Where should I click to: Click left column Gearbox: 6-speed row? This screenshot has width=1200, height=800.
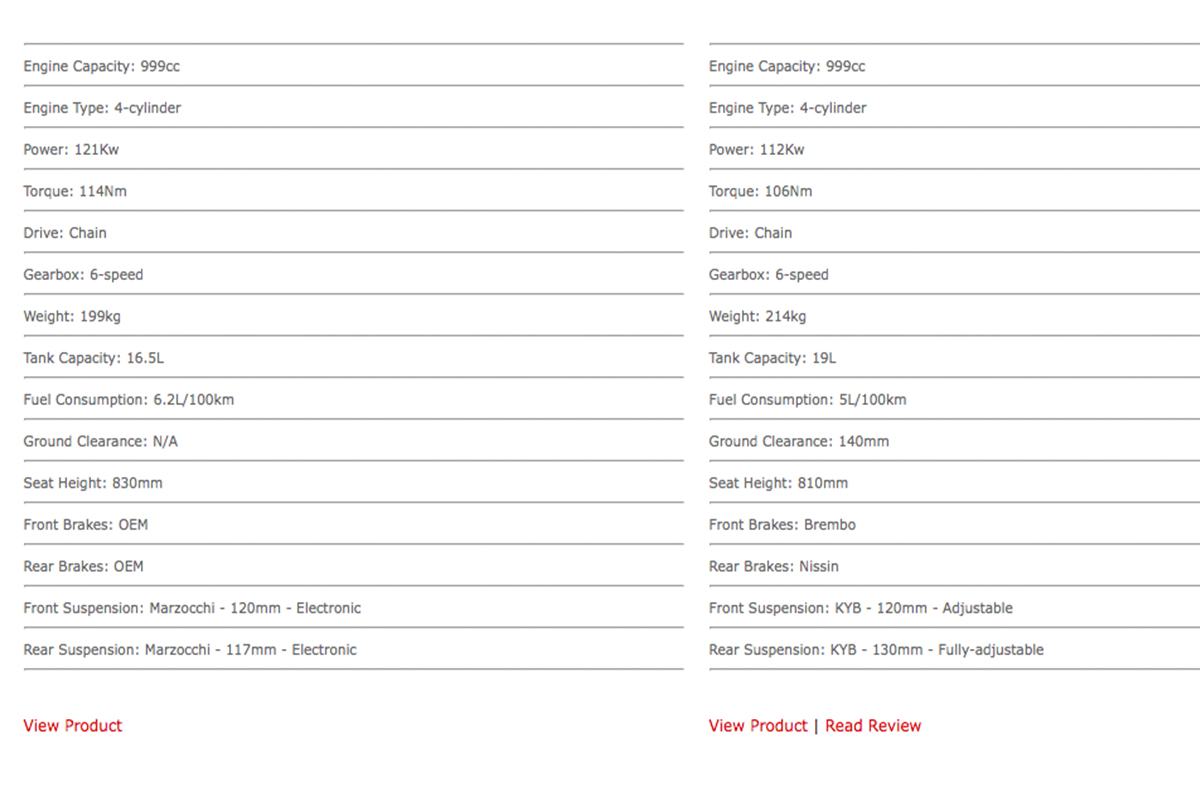(x=353, y=274)
